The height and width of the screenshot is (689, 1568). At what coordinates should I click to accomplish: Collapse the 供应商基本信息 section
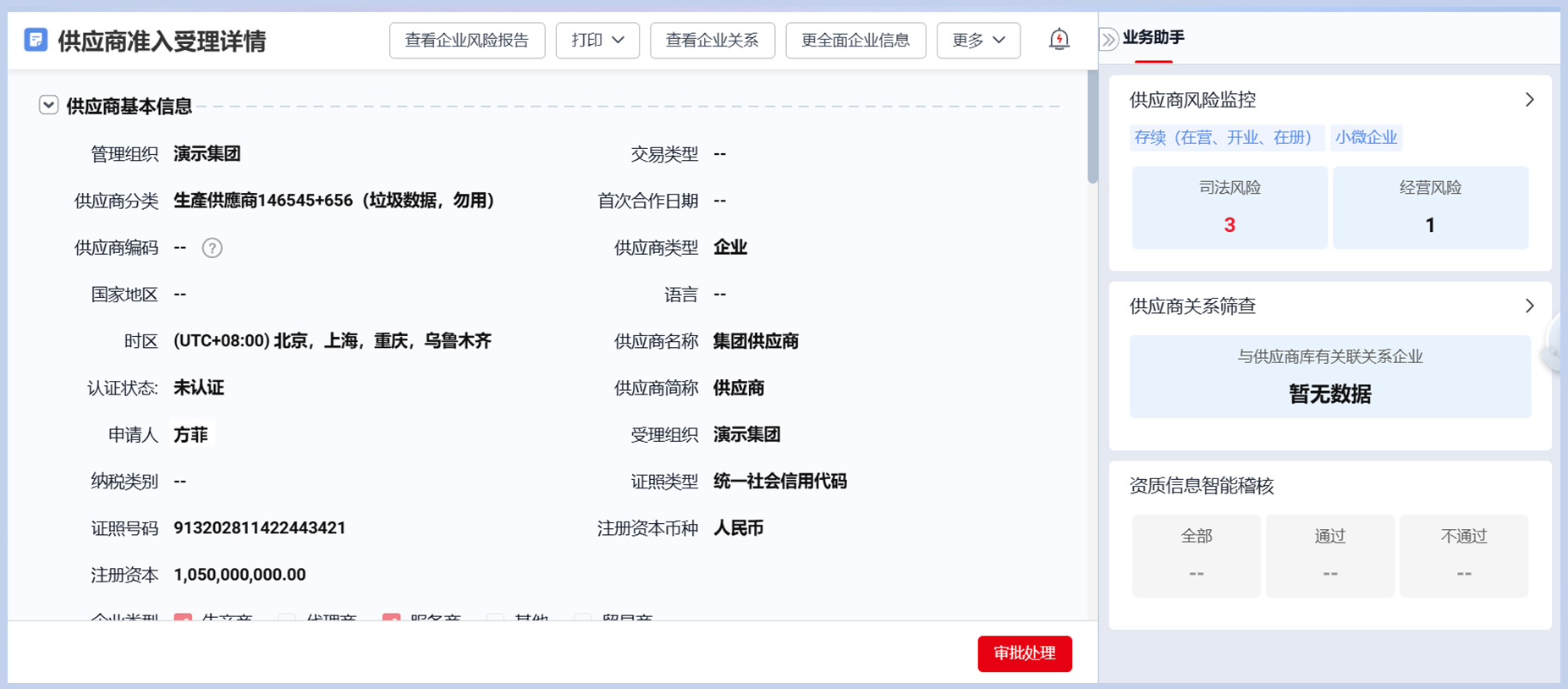pos(48,106)
